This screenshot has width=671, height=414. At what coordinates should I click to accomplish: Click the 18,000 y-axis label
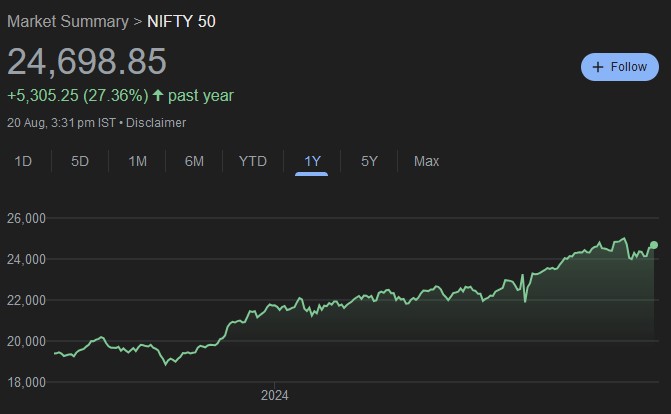[26, 382]
